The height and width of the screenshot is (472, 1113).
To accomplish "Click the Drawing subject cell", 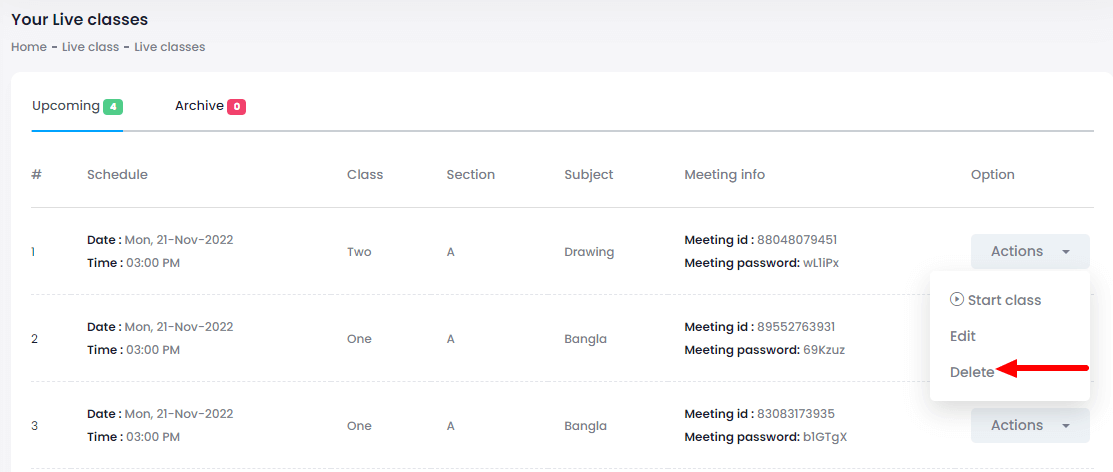I will (589, 252).
